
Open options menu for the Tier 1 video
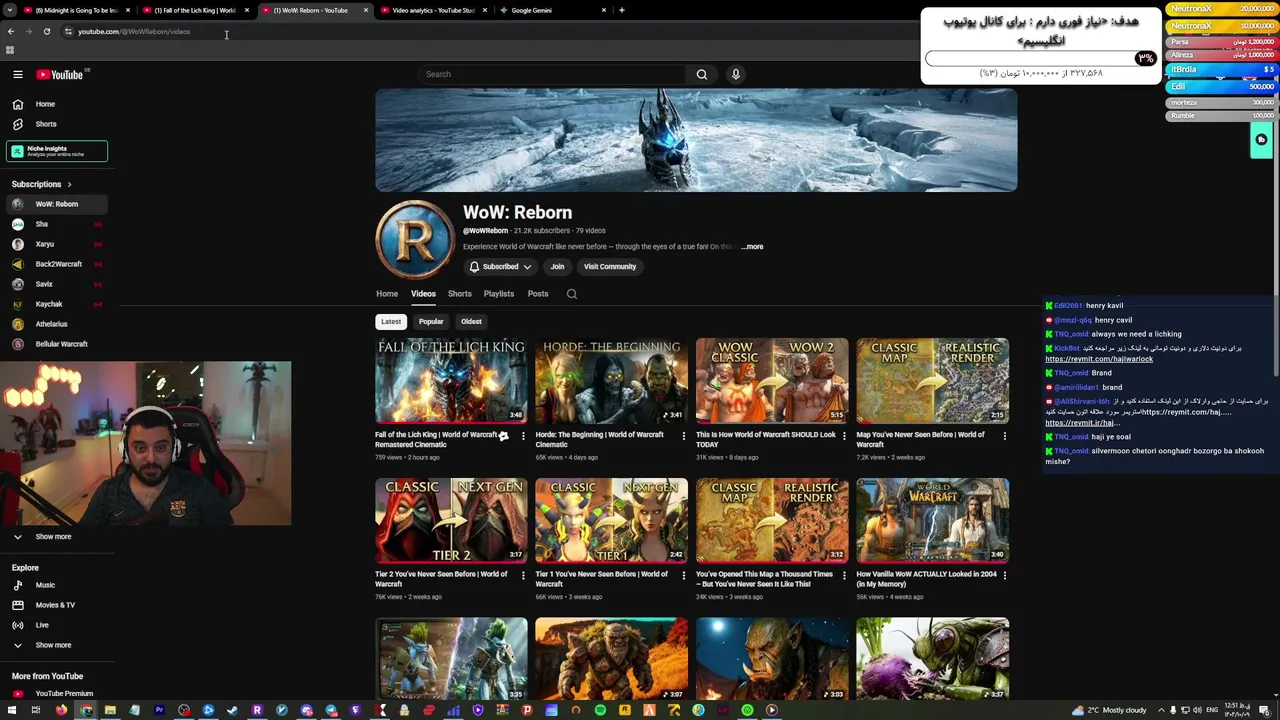[x=684, y=575]
